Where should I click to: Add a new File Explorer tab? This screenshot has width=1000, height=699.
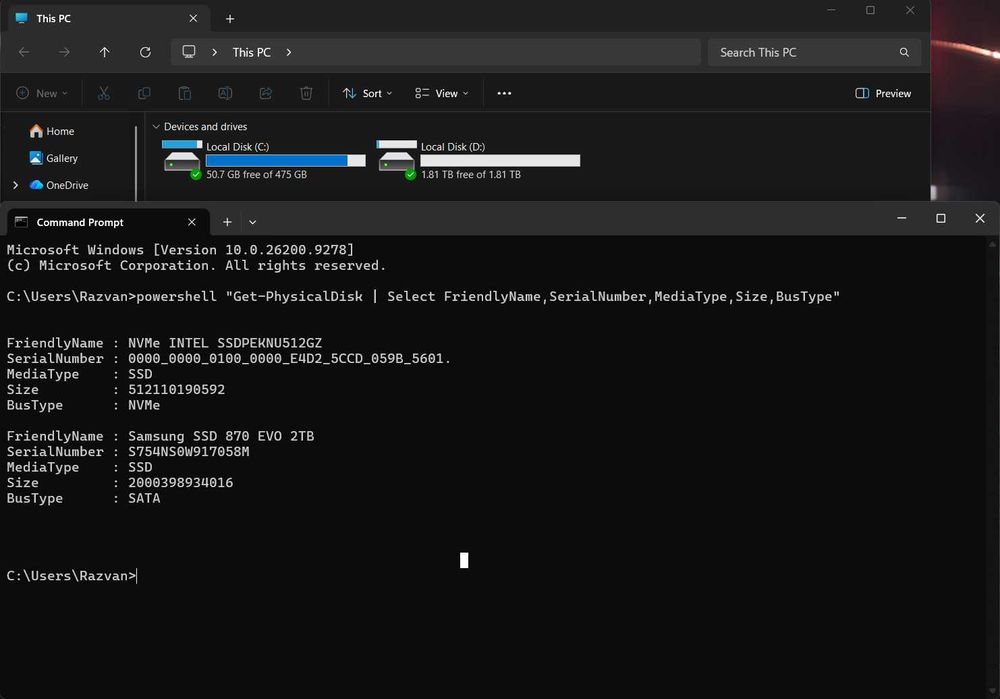tap(230, 19)
